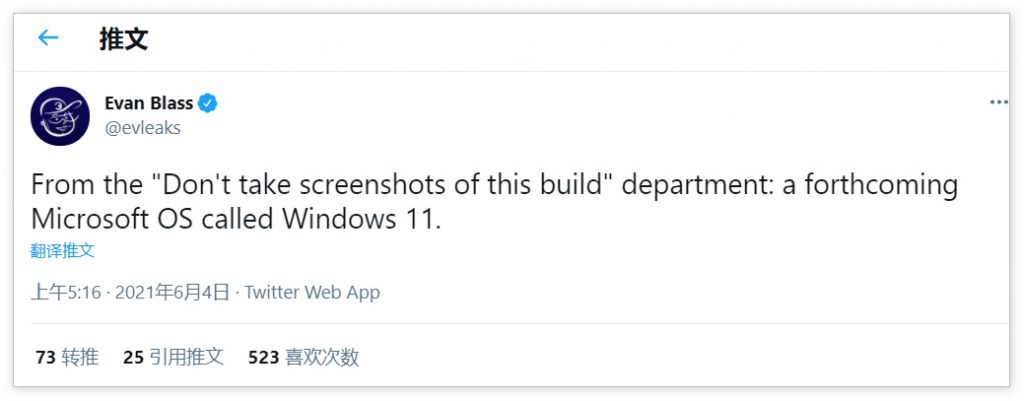Open Evan Blass profile avatar
The width and height of the screenshot is (1024, 401).
(x=60, y=115)
